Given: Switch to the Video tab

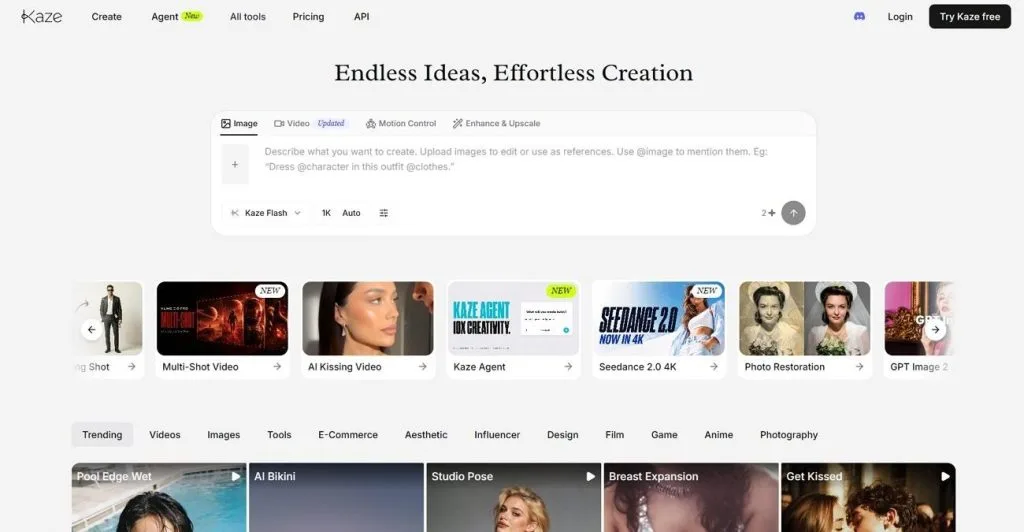Looking at the screenshot, I should [x=311, y=123].
